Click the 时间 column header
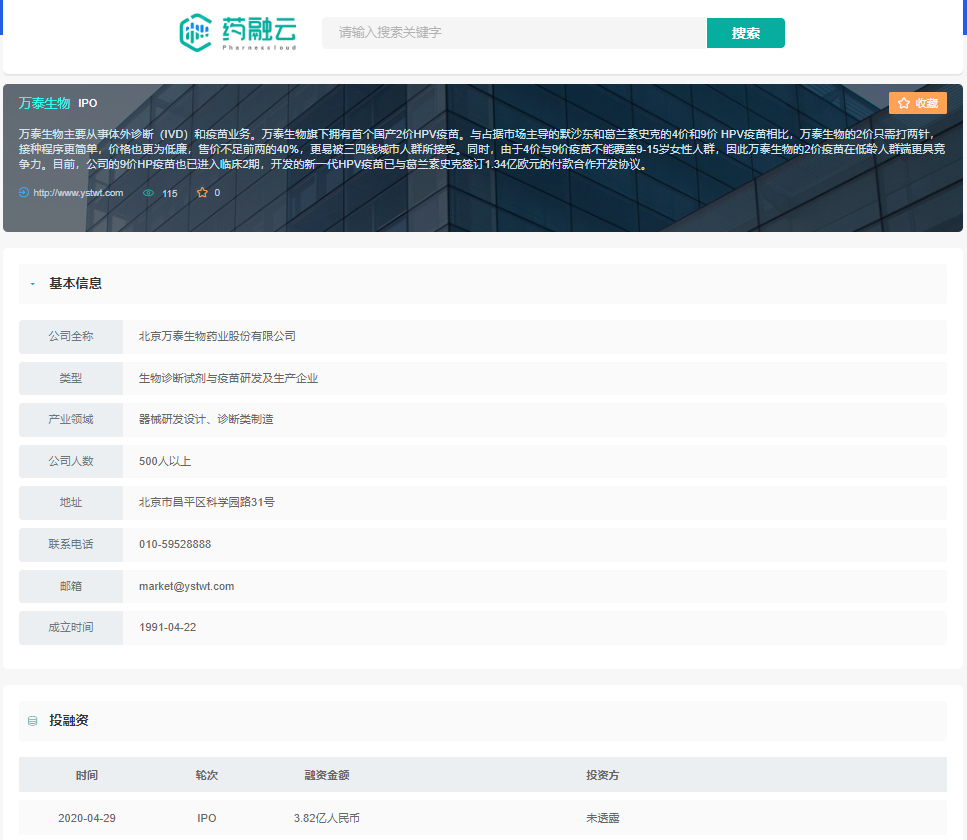 click(87, 775)
